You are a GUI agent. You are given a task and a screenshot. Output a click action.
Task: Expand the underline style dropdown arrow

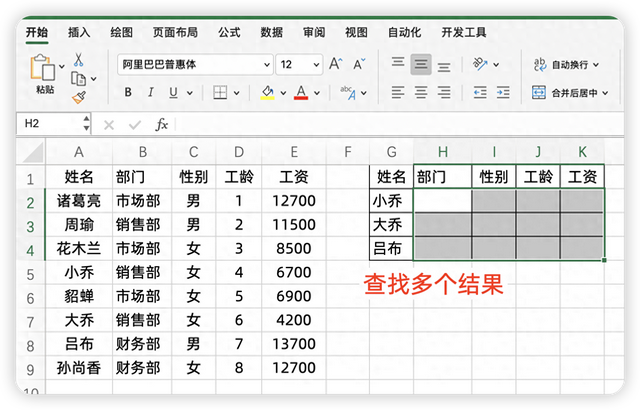(190, 93)
